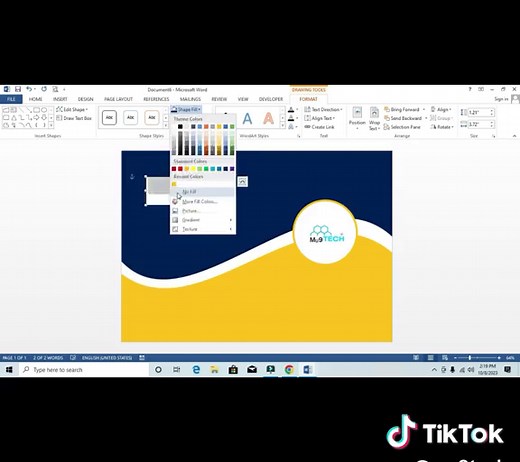Click the Selection Pane icon
The height and width of the screenshot is (462, 520).
[387, 127]
